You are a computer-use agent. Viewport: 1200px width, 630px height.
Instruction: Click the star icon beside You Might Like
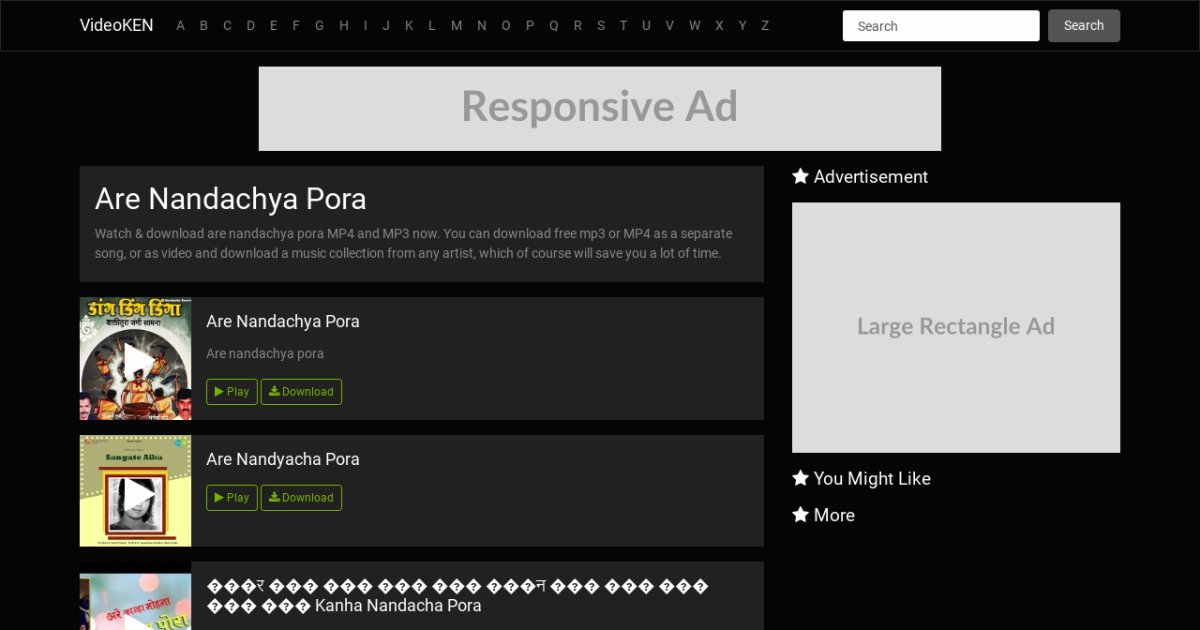(x=800, y=478)
